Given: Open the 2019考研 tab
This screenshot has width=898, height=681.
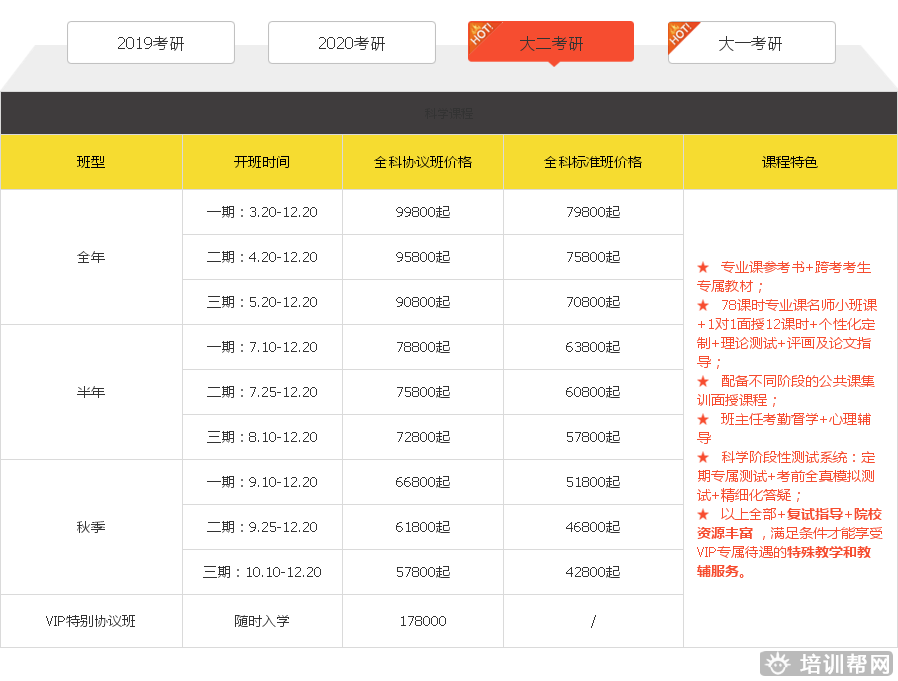Looking at the screenshot, I should click(x=151, y=43).
